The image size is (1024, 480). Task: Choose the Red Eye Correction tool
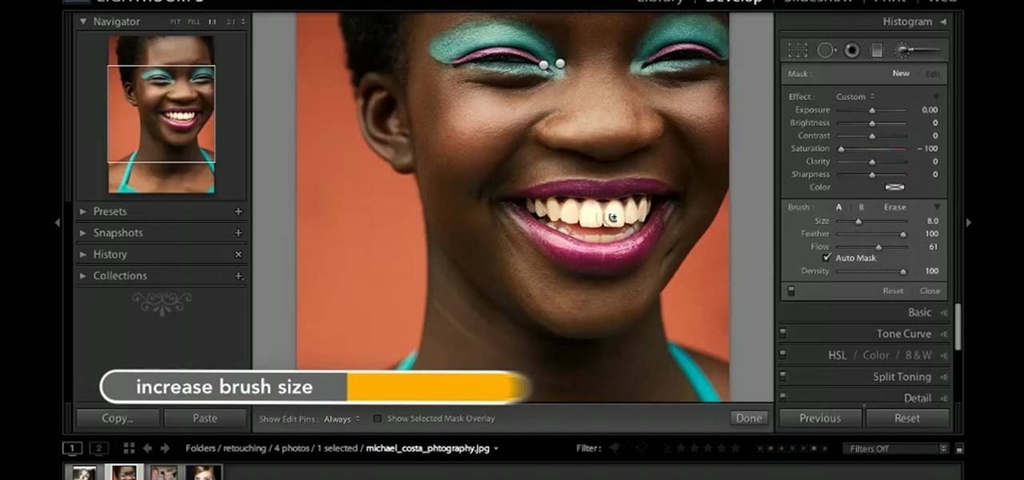click(x=852, y=50)
